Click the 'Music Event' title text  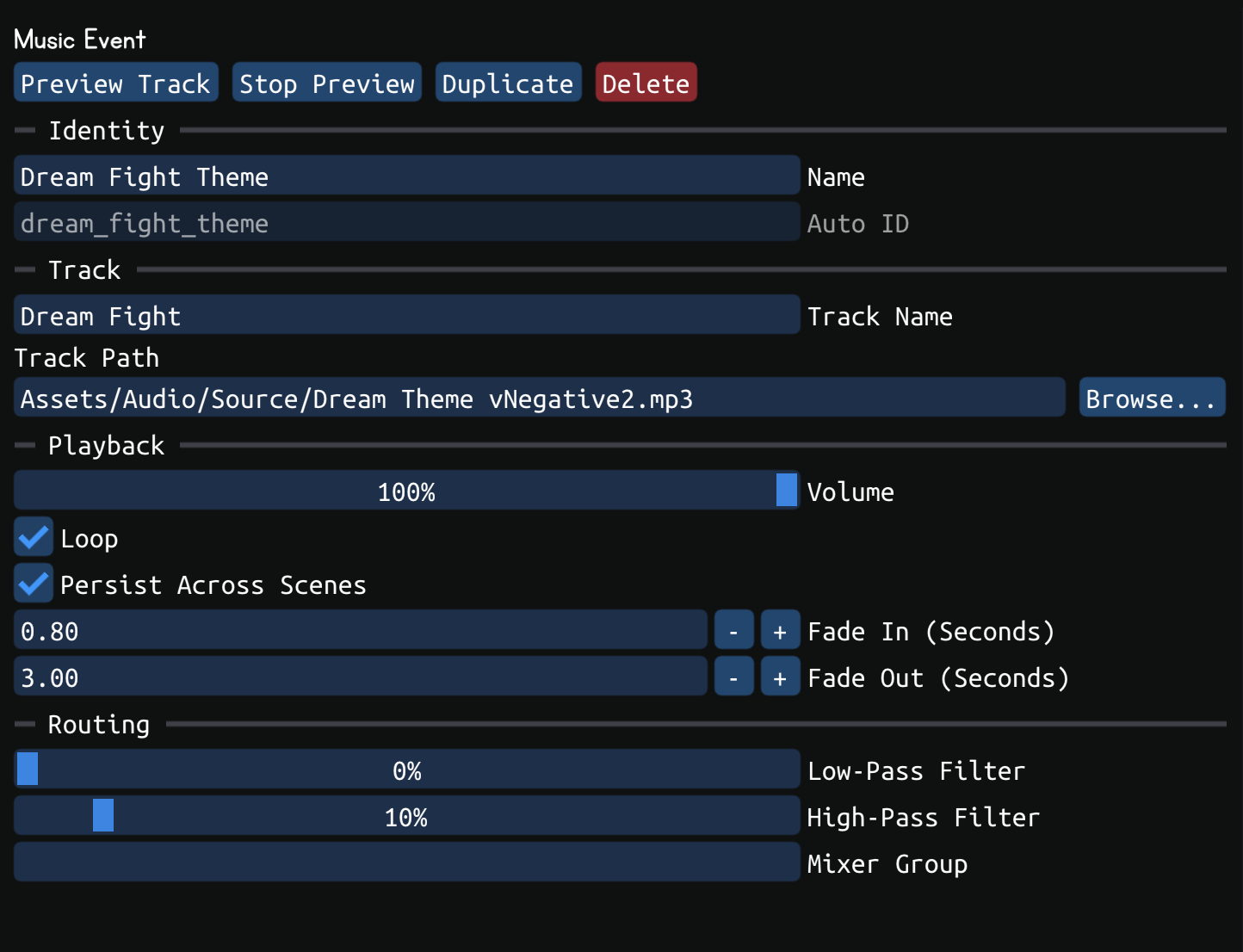[x=80, y=40]
